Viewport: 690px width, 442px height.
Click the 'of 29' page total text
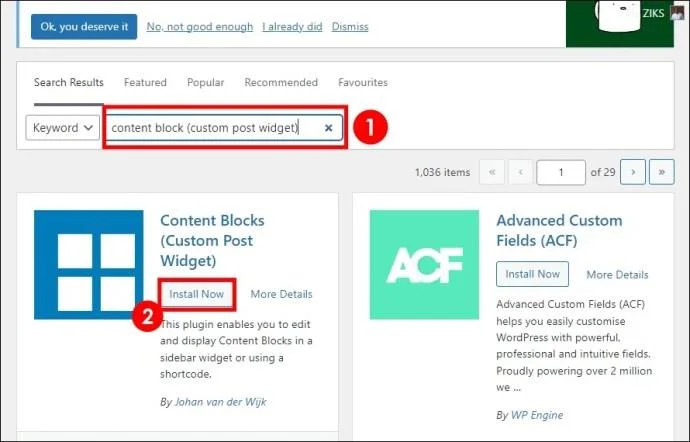pyautogui.click(x=603, y=172)
